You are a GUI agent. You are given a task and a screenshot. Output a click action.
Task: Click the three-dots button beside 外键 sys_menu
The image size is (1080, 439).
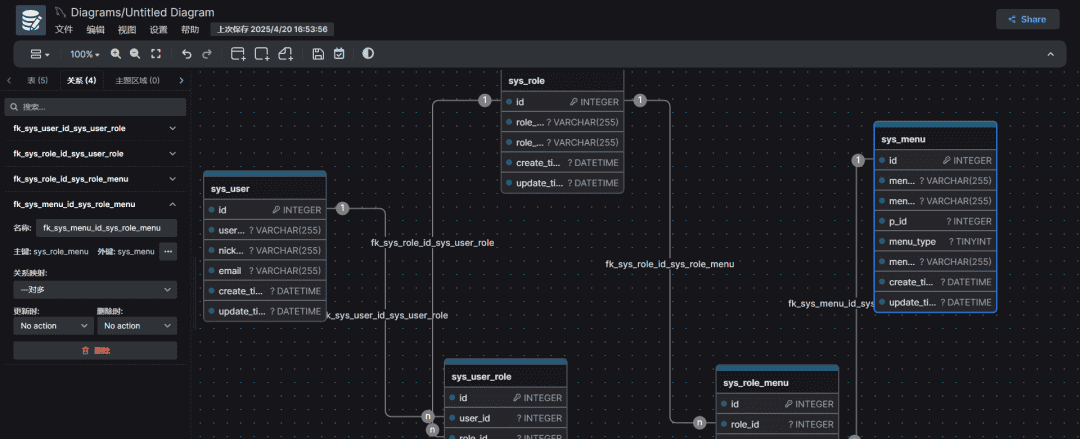point(168,251)
